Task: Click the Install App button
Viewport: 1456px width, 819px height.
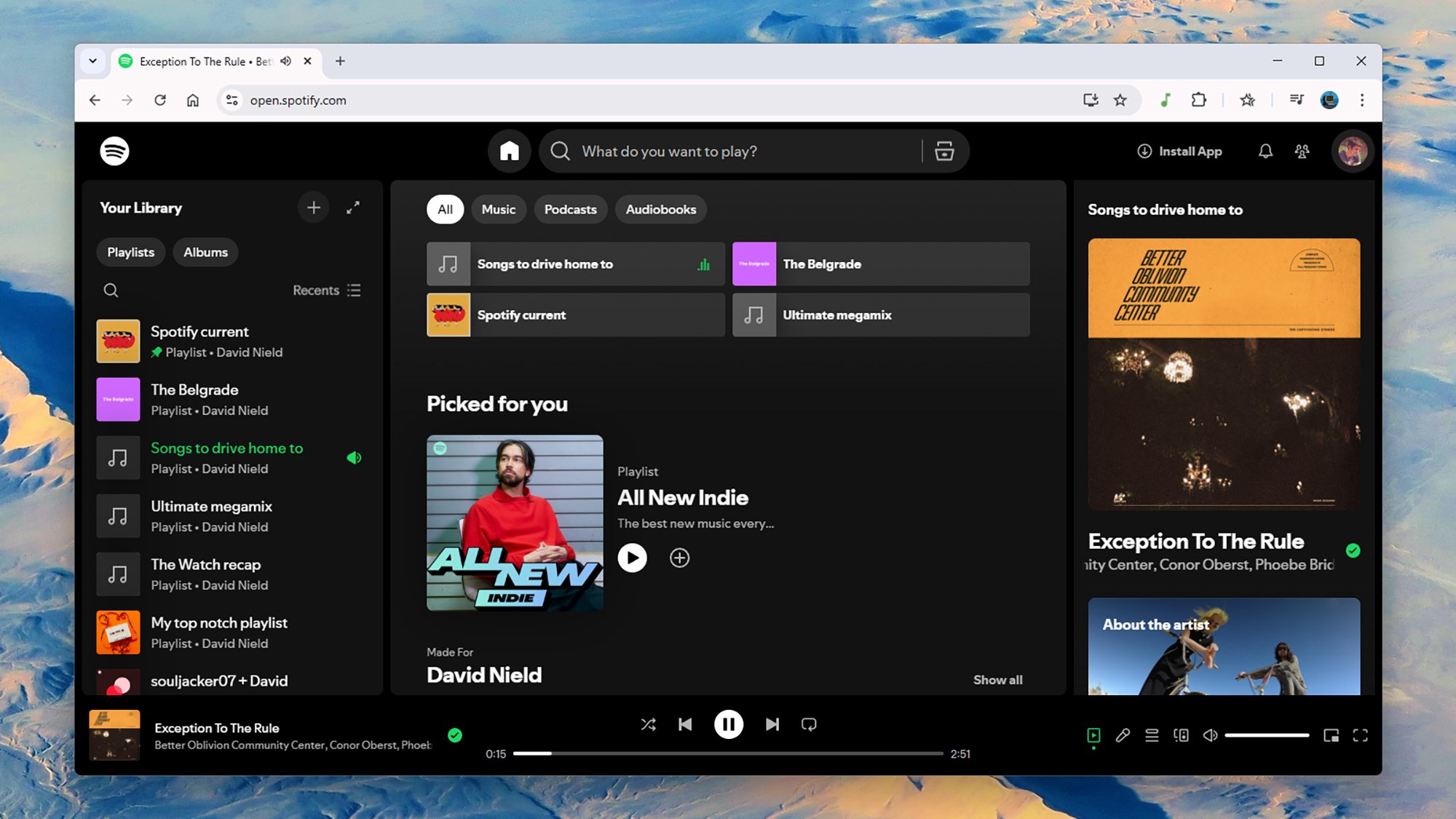Action: click(x=1179, y=151)
